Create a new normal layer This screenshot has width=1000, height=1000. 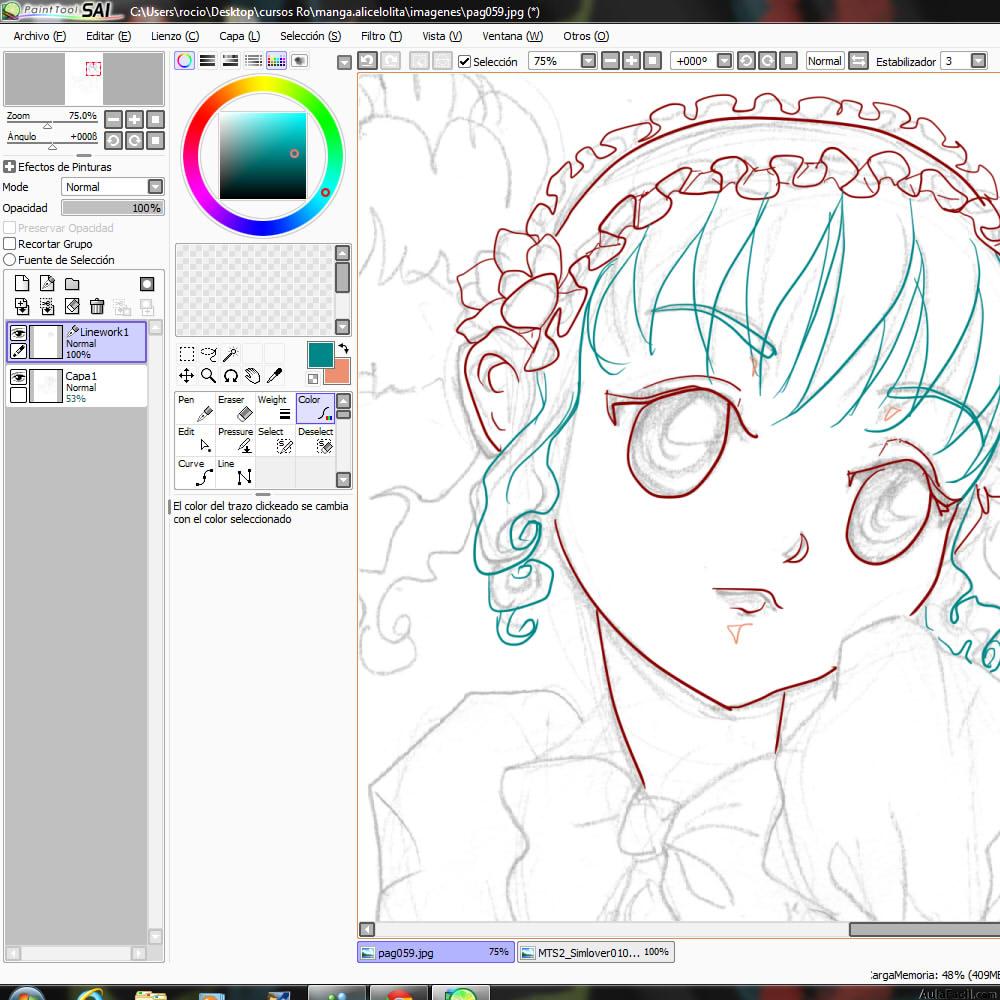pos(22,283)
